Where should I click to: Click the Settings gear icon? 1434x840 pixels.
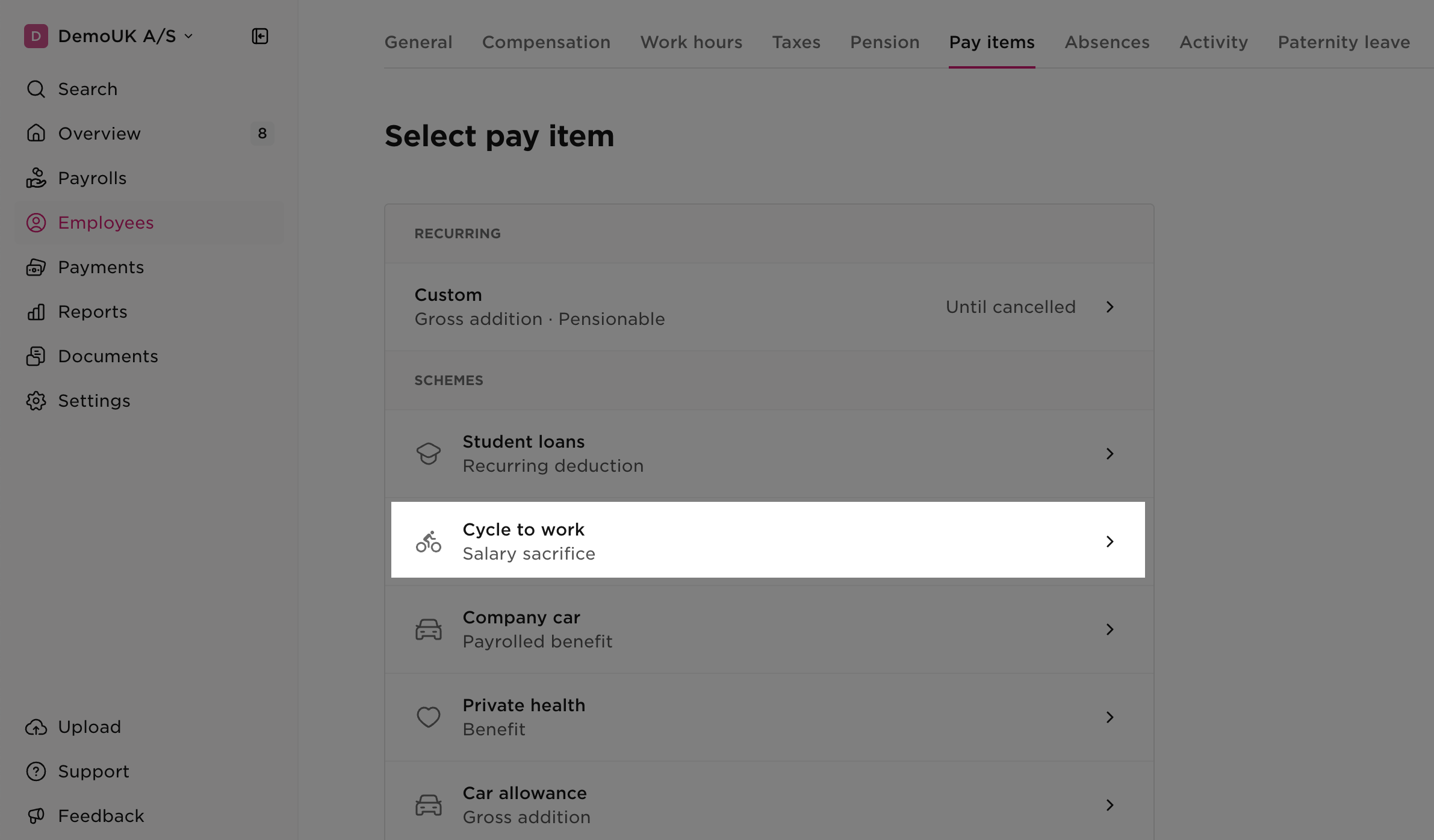[36, 401]
